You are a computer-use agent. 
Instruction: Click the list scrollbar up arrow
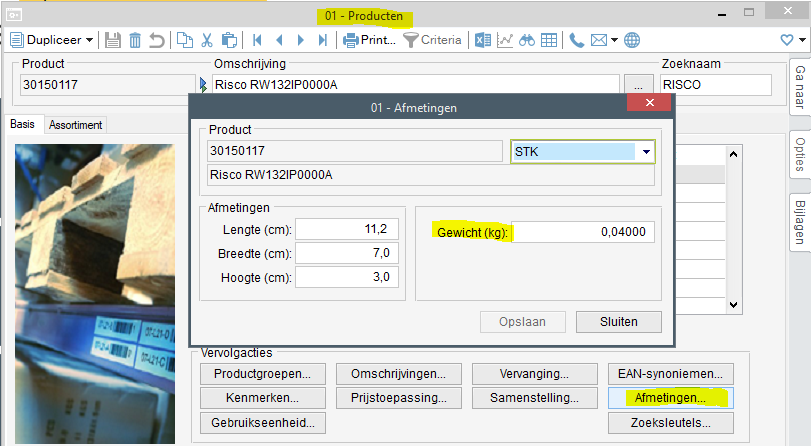tap(733, 154)
